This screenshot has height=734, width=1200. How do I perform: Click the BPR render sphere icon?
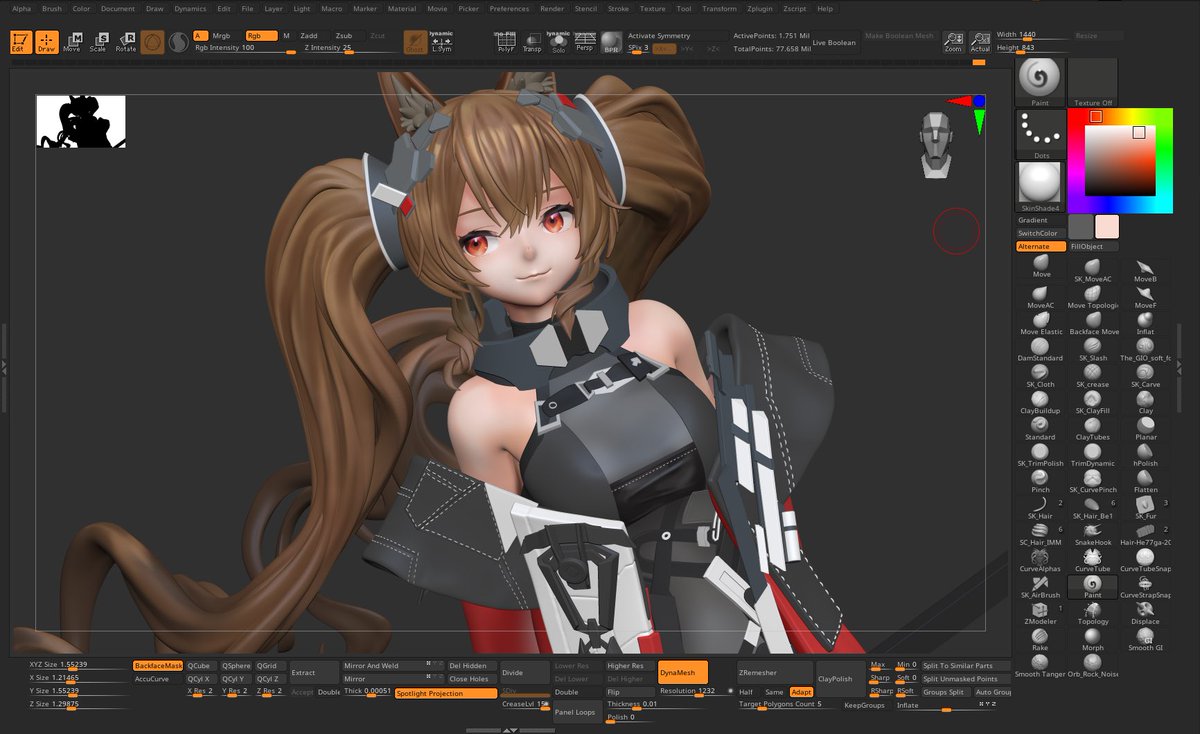coord(611,42)
